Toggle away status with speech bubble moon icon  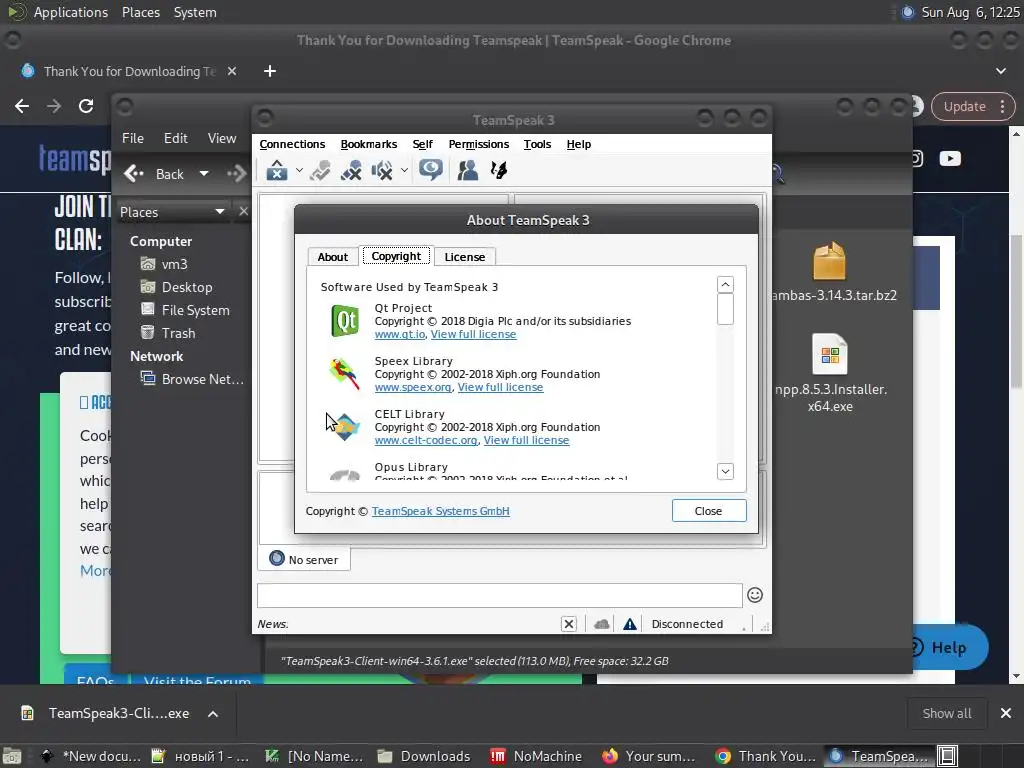(x=430, y=170)
